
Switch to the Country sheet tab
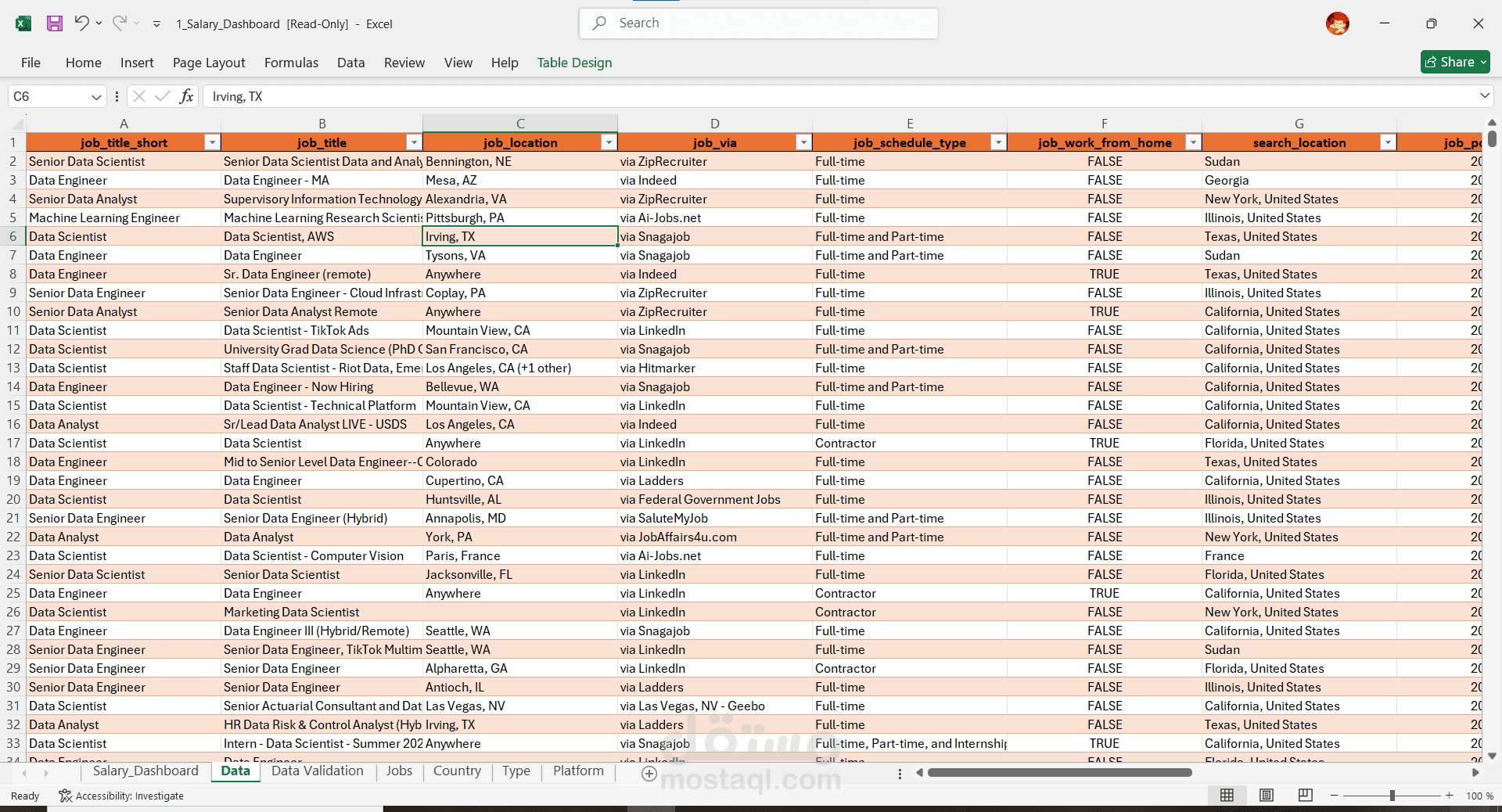(457, 771)
